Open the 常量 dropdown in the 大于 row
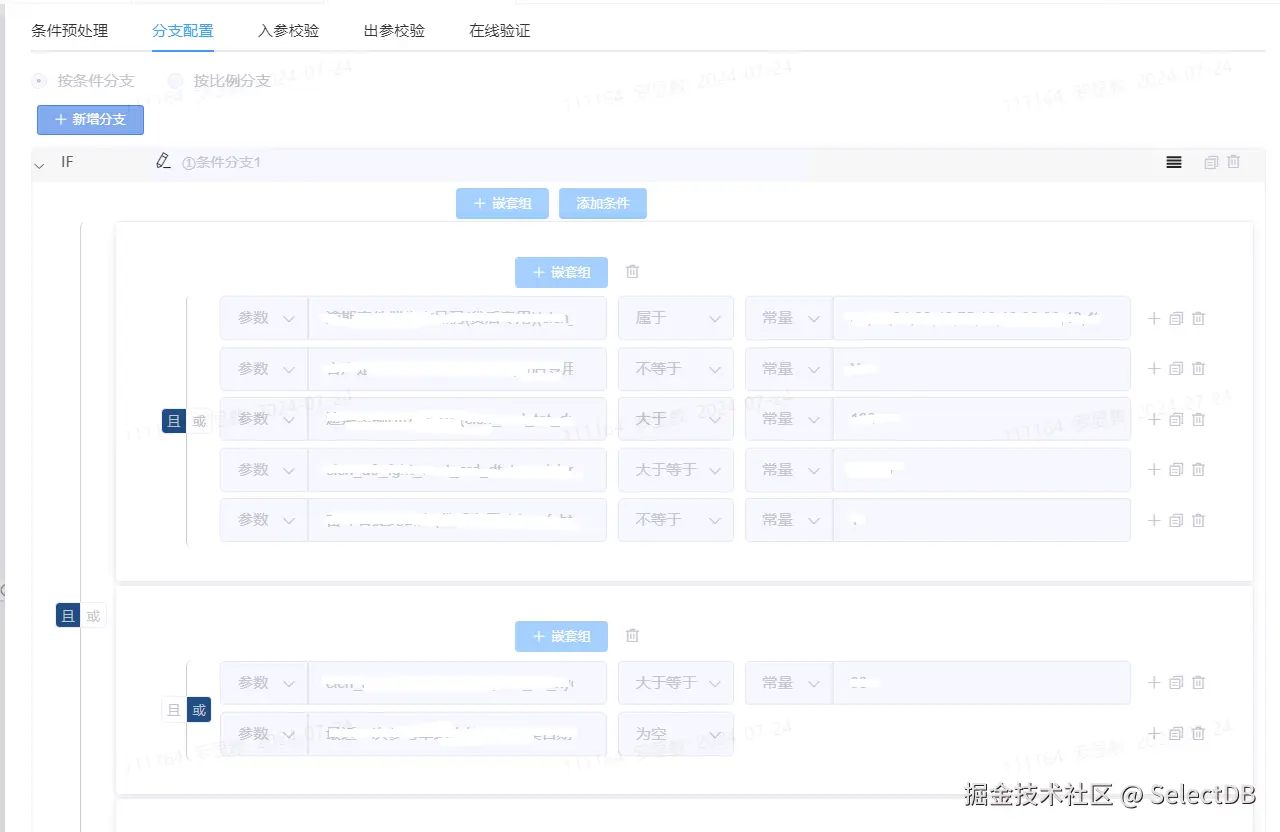 (788, 419)
